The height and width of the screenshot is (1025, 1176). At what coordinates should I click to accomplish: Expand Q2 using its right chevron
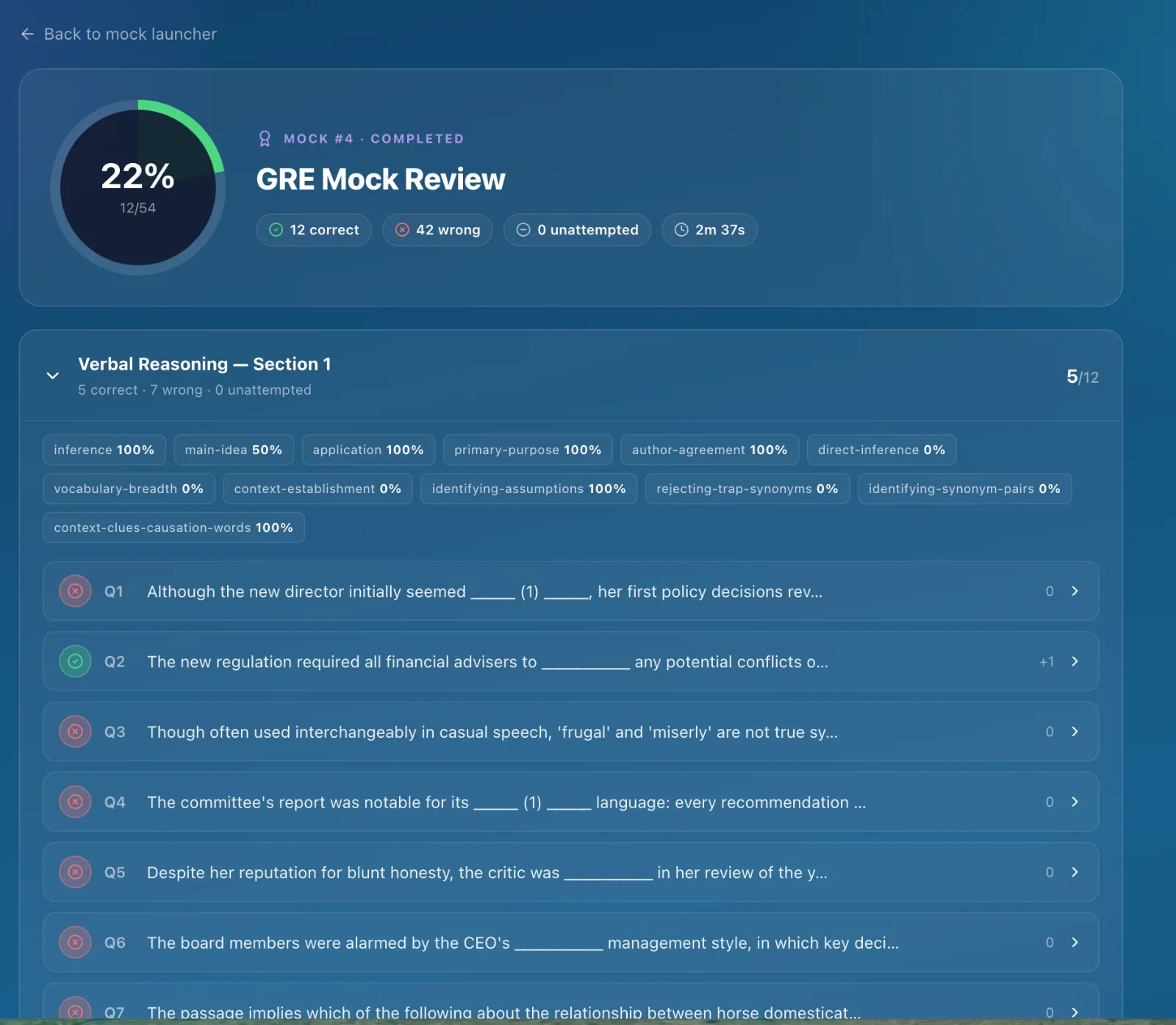pos(1075,661)
